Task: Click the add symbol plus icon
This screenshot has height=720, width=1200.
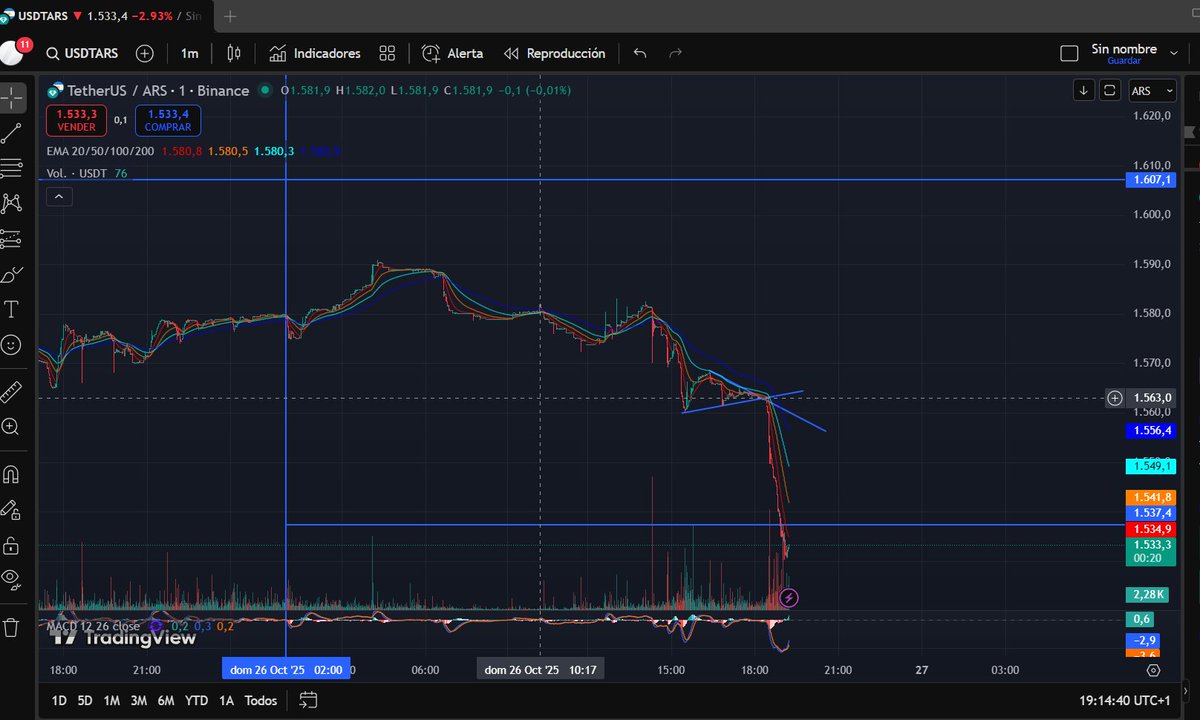Action: [145, 53]
